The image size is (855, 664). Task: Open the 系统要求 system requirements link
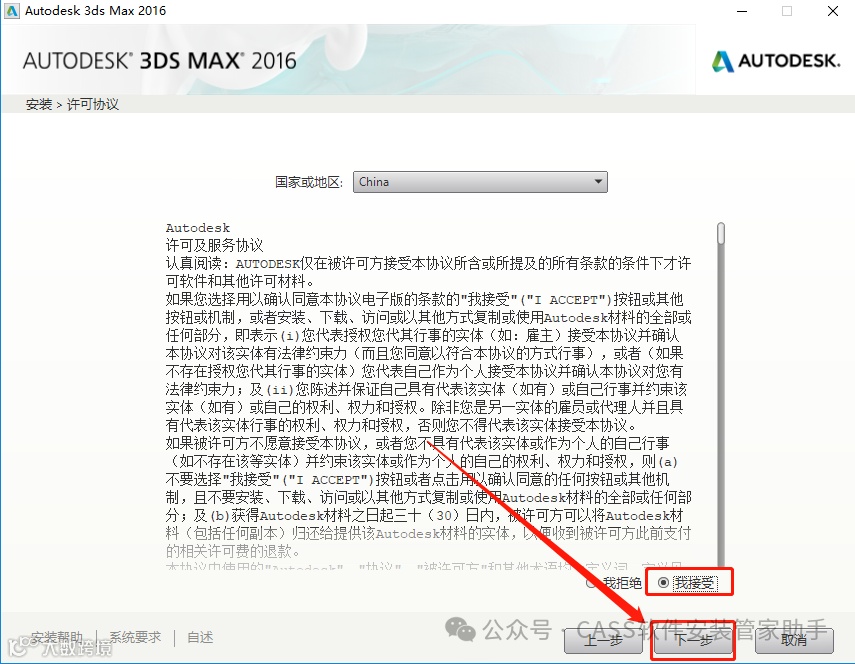pos(135,637)
